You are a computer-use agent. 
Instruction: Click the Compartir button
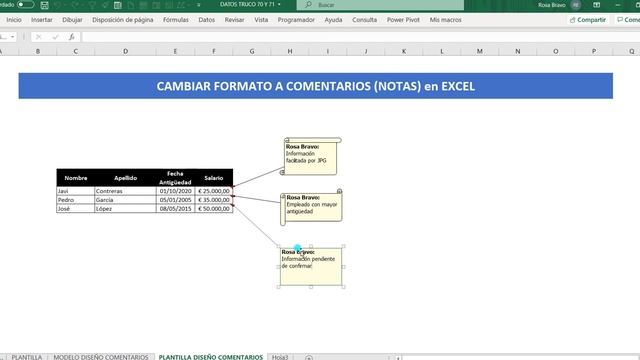tap(588, 20)
